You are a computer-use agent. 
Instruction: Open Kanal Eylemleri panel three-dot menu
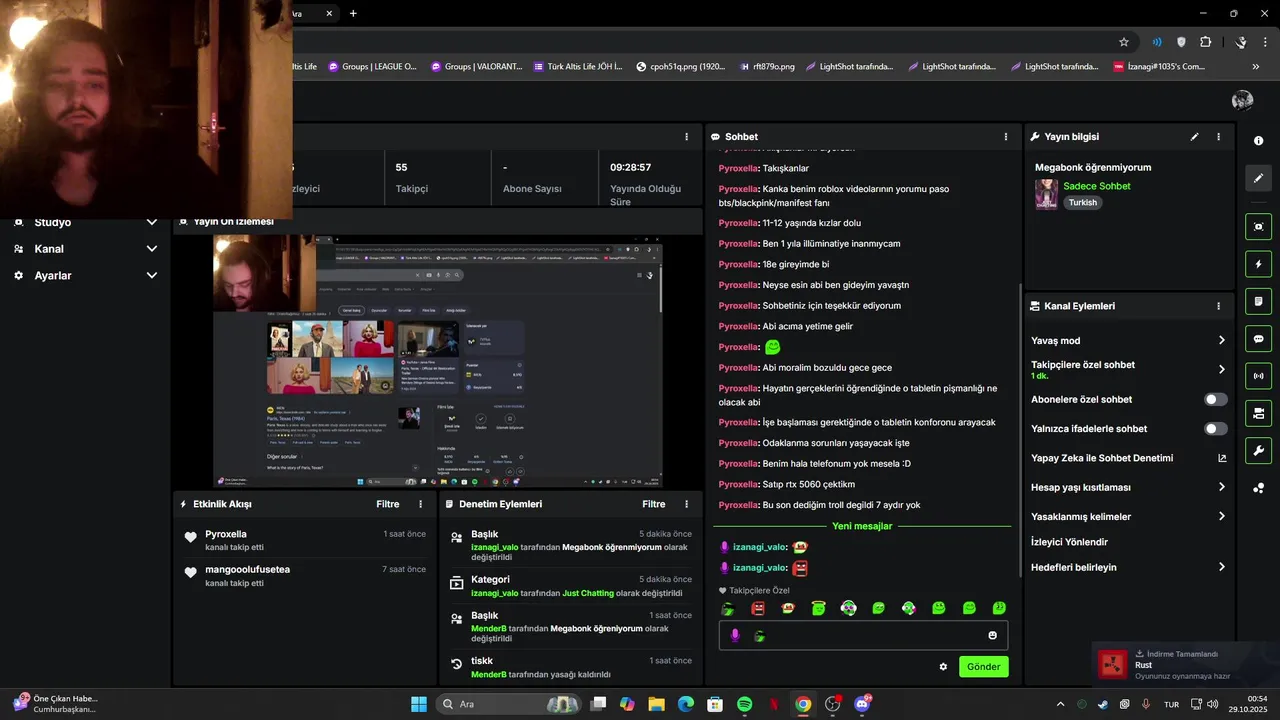pyautogui.click(x=1218, y=306)
